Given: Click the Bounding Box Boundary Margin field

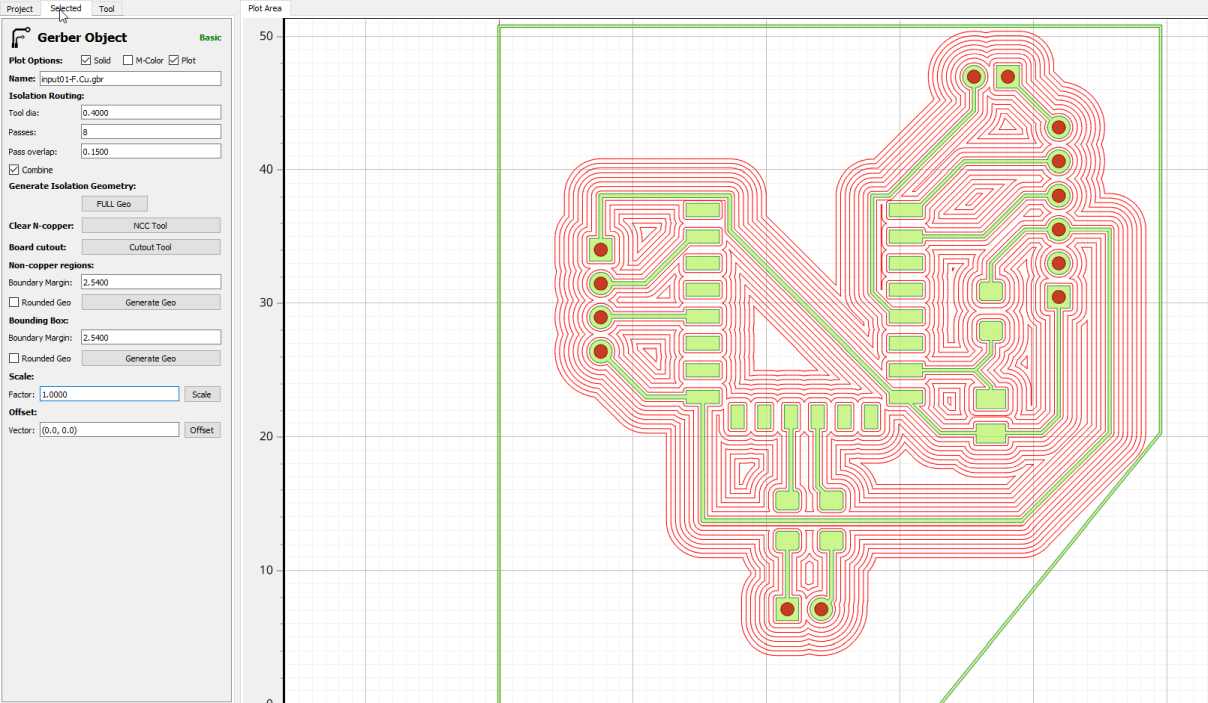Looking at the screenshot, I should coord(151,338).
